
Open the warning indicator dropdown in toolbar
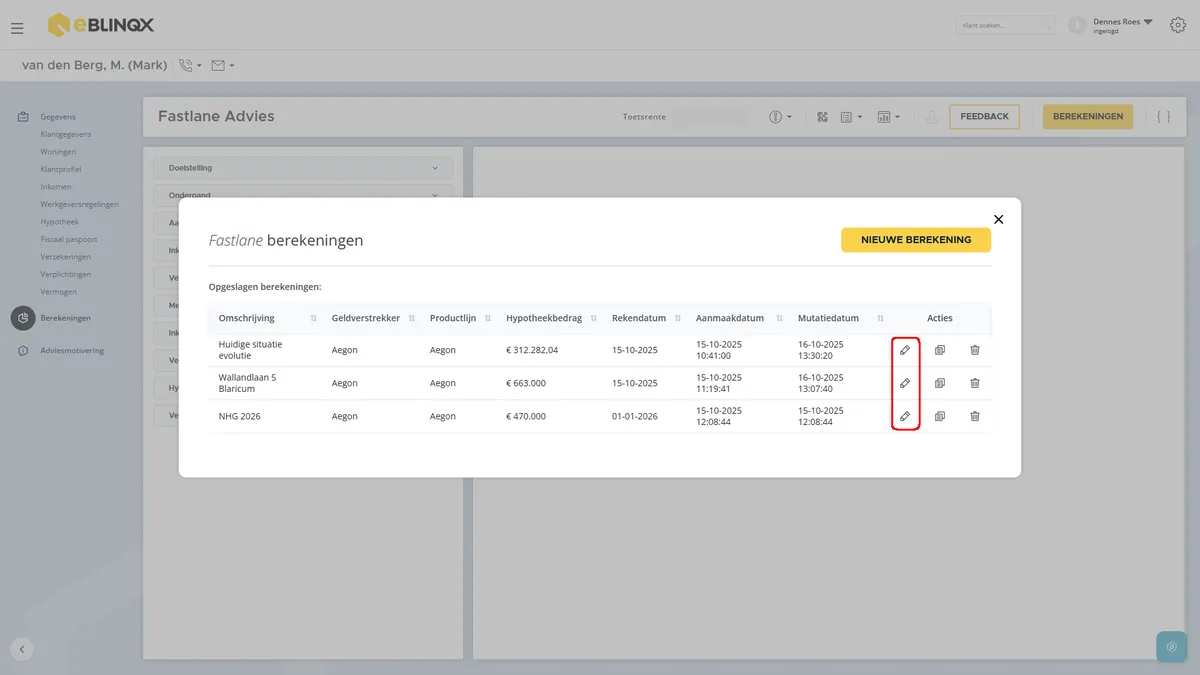click(781, 117)
